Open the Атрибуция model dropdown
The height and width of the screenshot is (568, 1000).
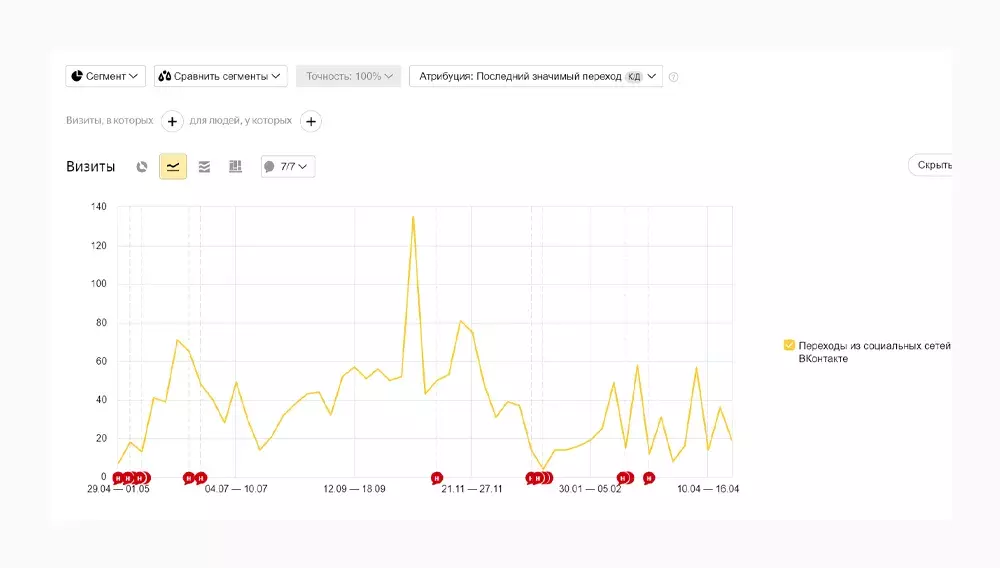[535, 76]
